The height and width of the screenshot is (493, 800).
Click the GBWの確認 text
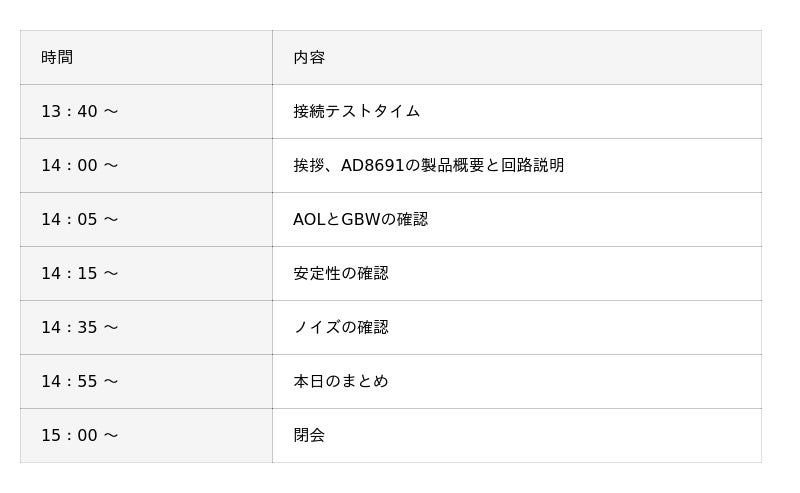385,219
